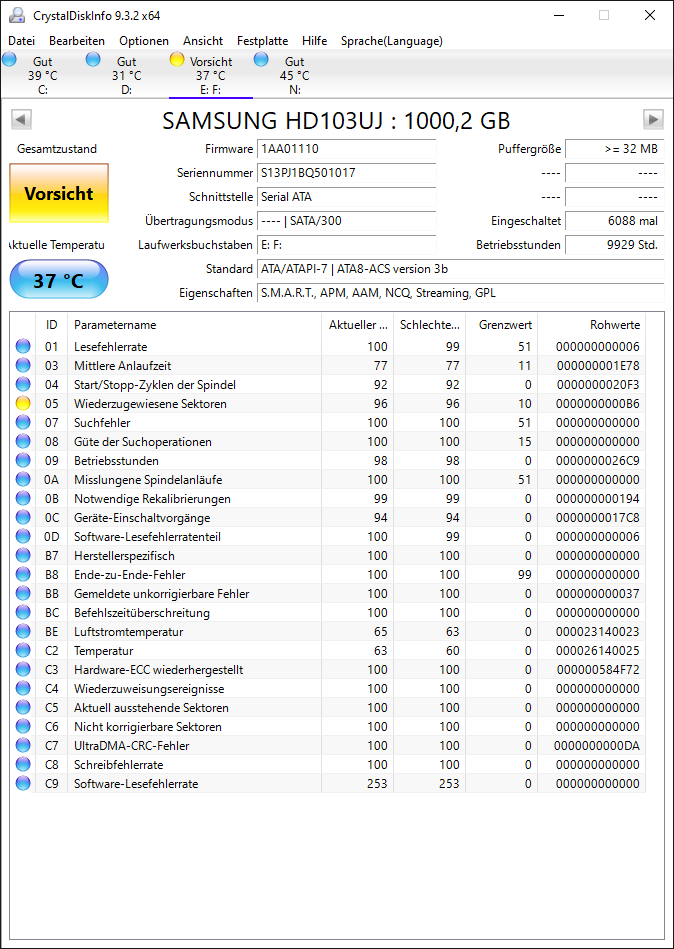Screen dimensions: 674x949
Task: Click status icon for Wiederzuweisungsereignisse
Action: (x=23, y=689)
